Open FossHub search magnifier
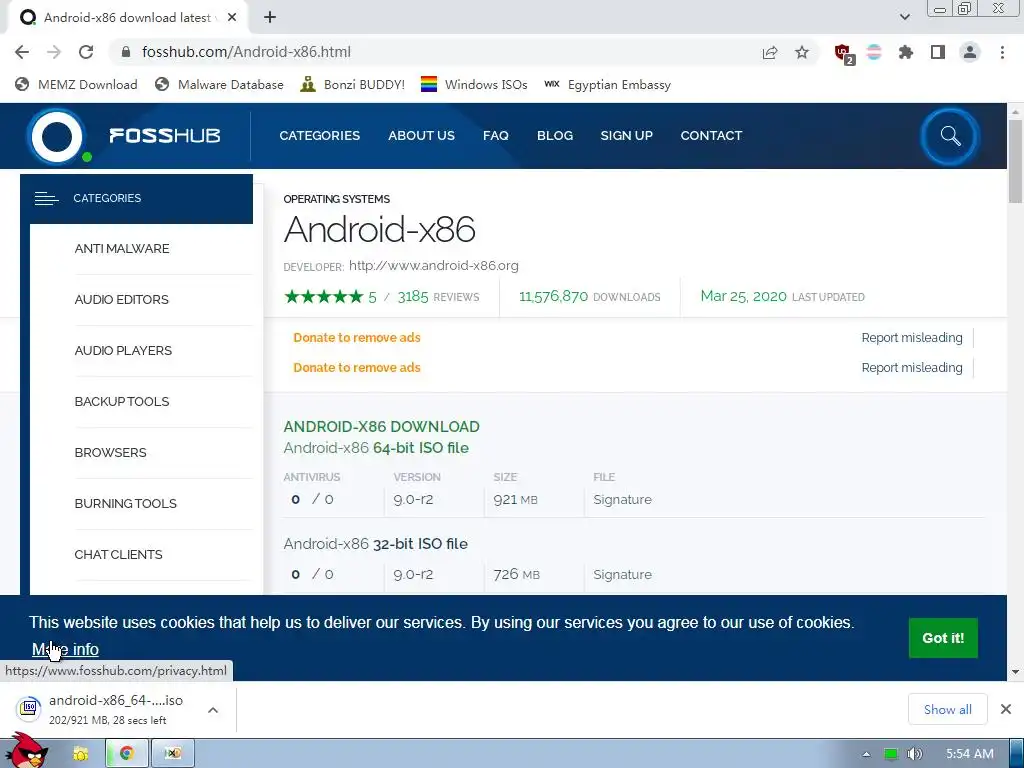Image resolution: width=1024 pixels, height=768 pixels. click(950, 136)
